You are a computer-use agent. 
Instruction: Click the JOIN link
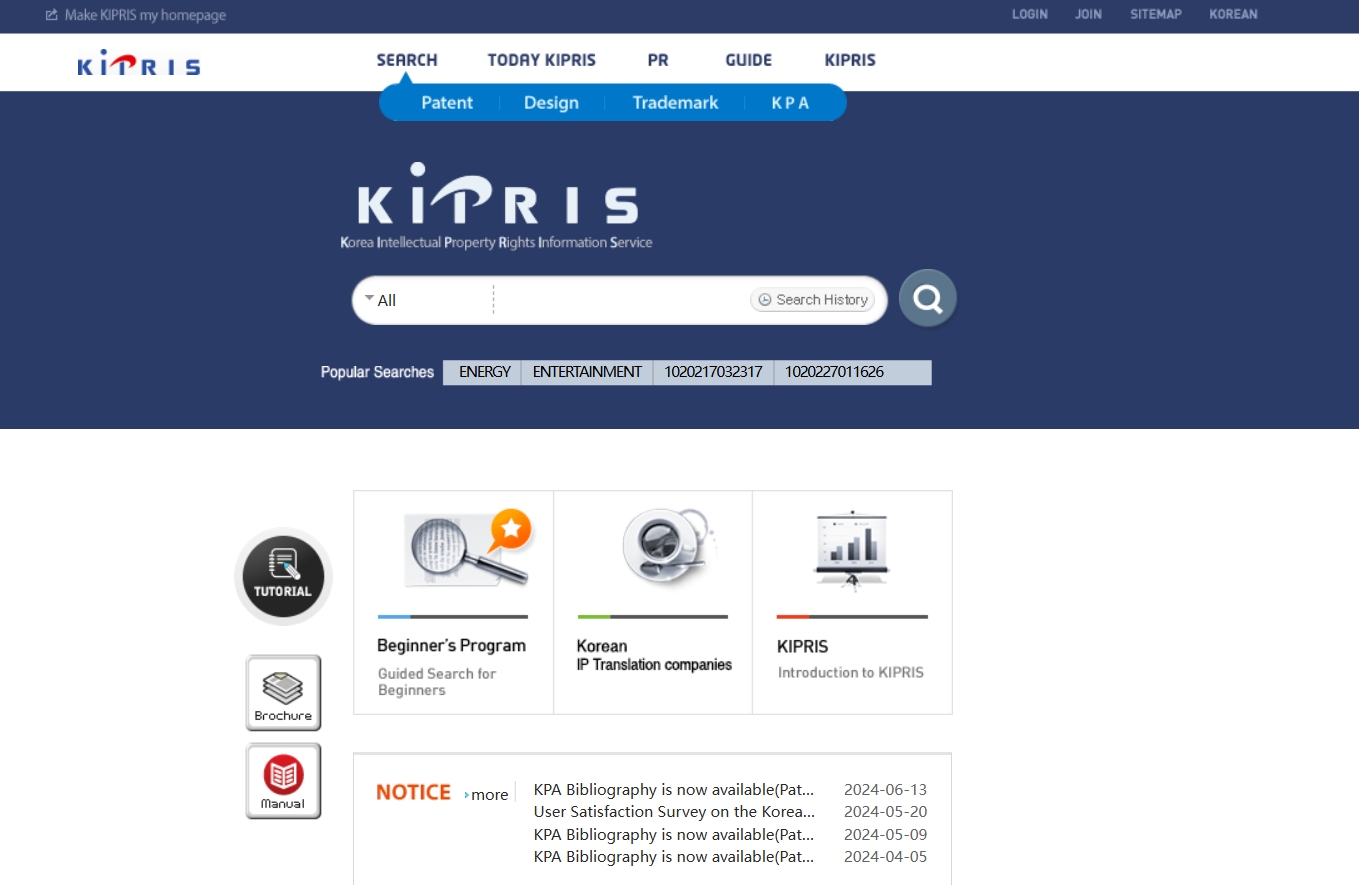pos(1088,14)
